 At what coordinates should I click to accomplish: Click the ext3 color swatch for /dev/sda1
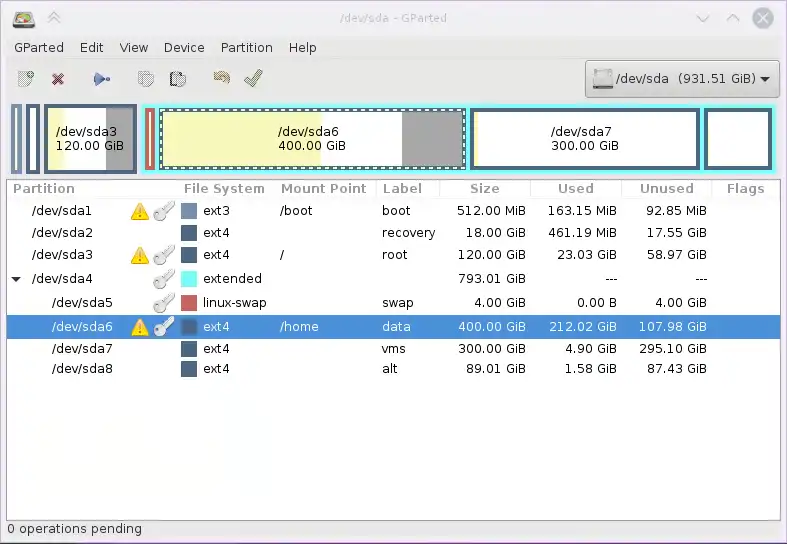(x=189, y=211)
